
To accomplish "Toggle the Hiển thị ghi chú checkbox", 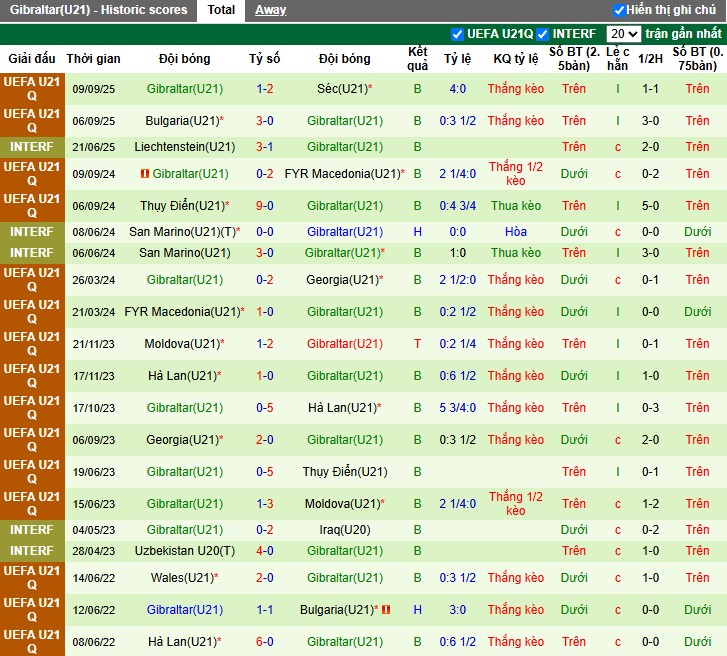I will coord(619,10).
